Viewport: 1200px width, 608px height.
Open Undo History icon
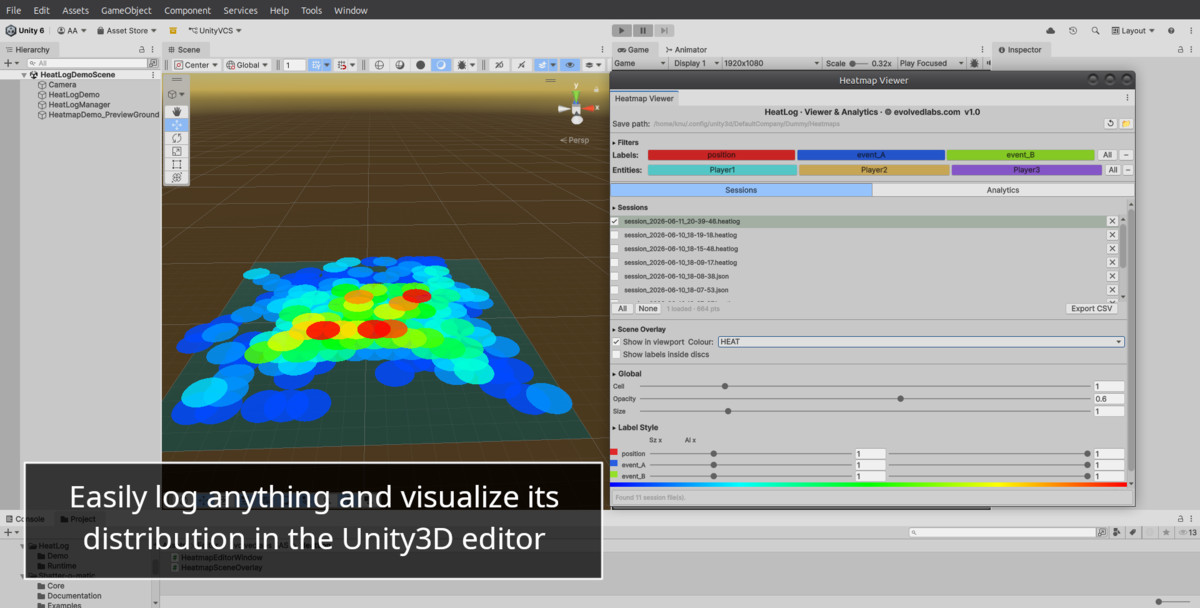tap(1073, 31)
